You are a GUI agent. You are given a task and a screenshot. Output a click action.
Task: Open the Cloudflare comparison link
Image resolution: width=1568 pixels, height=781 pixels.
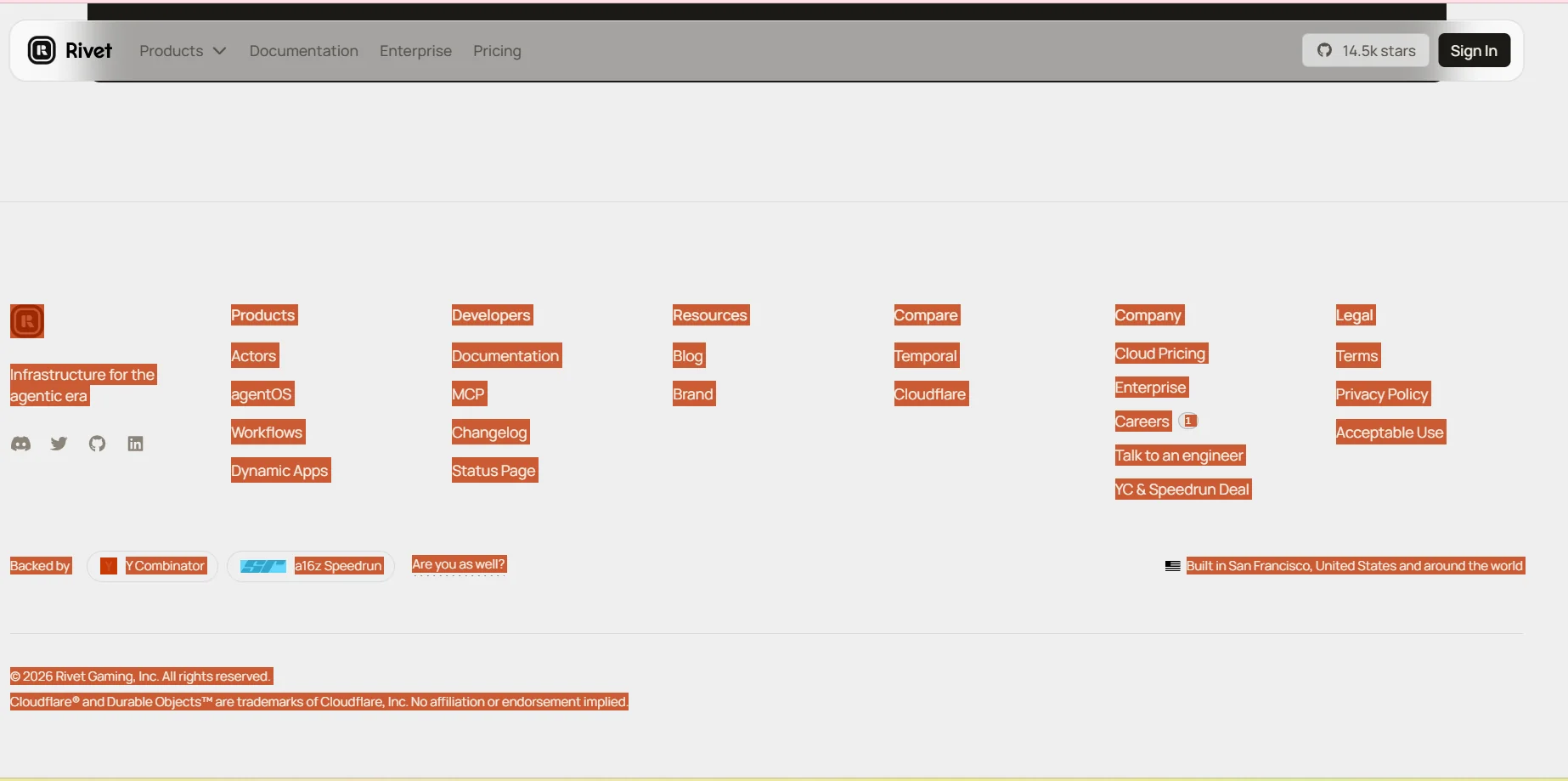click(x=931, y=394)
